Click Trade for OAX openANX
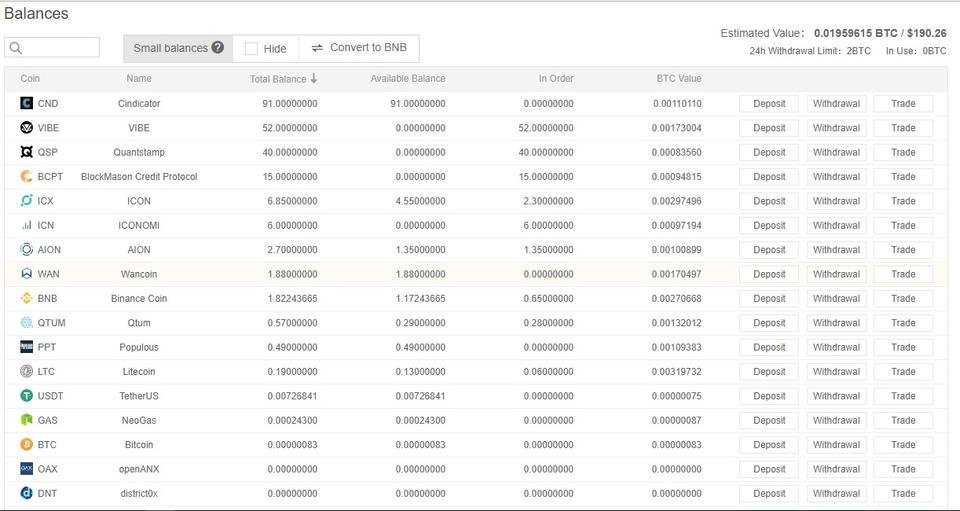 click(x=903, y=469)
